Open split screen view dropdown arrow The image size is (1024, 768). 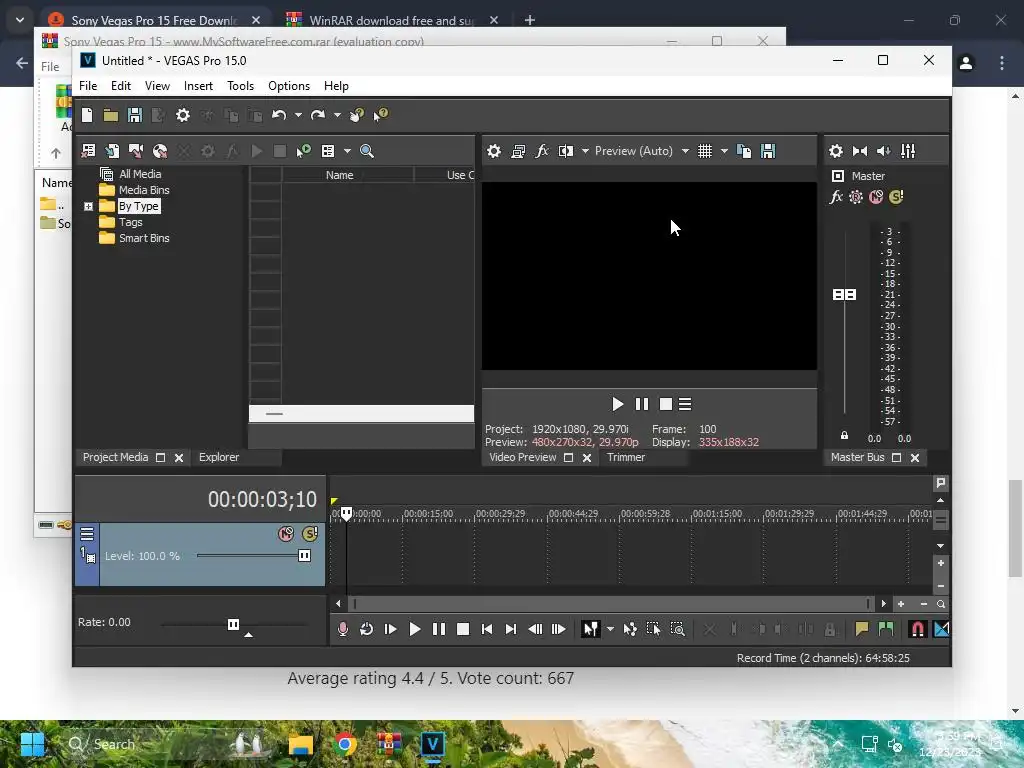[585, 151]
